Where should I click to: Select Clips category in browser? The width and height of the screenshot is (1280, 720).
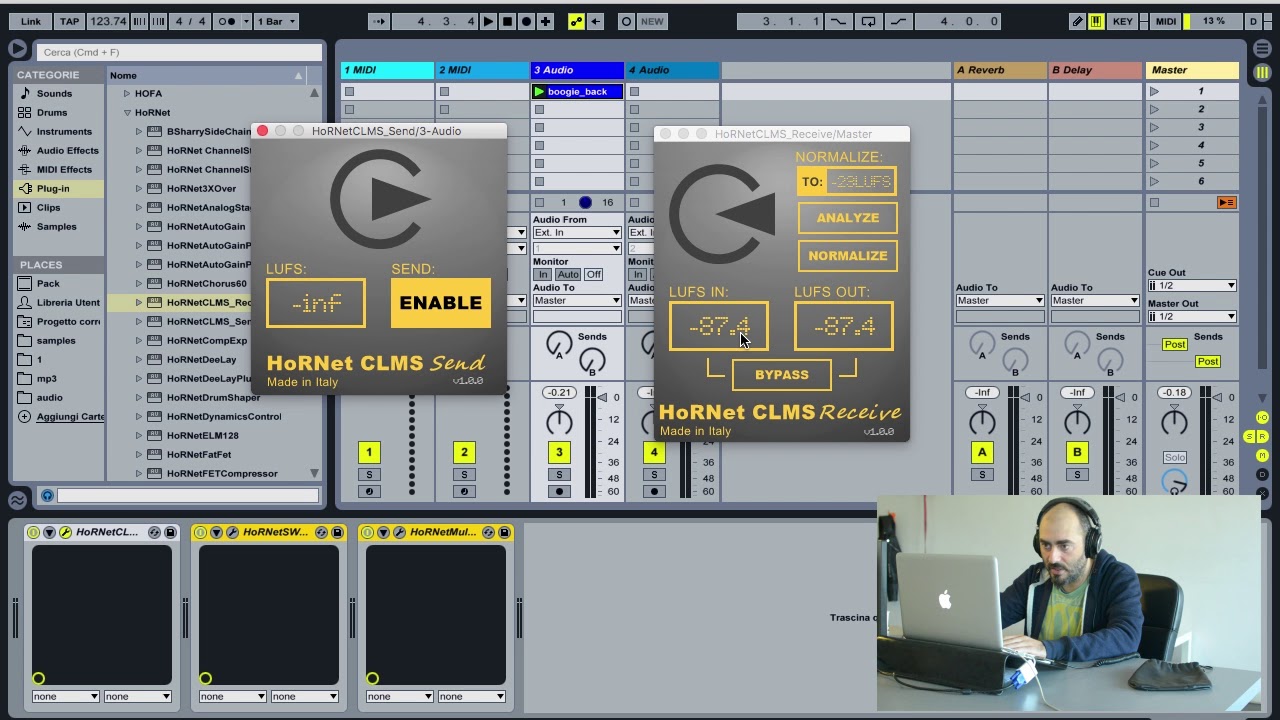[48, 207]
